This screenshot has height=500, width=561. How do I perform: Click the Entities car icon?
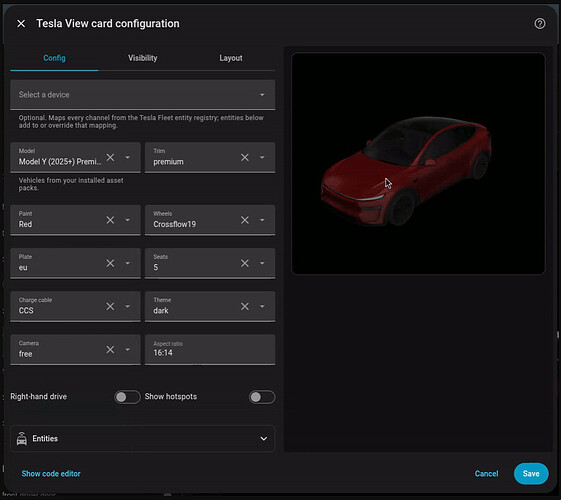point(22,438)
